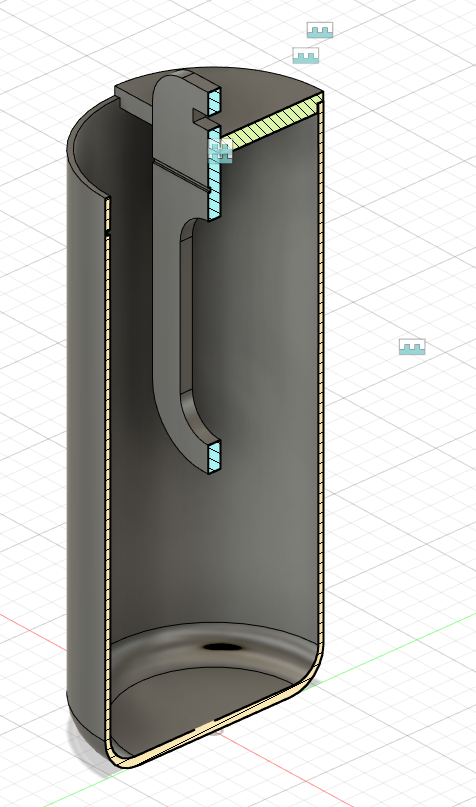The height and width of the screenshot is (807, 476).
Task: Click the topmost joint glyph above the cylinder
Action: pyautogui.click(x=320, y=30)
